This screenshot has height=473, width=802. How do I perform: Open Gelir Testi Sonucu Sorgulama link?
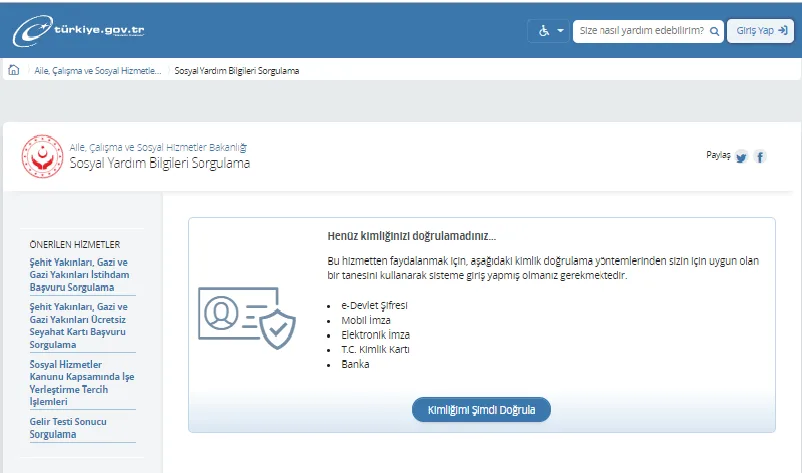(x=68, y=428)
